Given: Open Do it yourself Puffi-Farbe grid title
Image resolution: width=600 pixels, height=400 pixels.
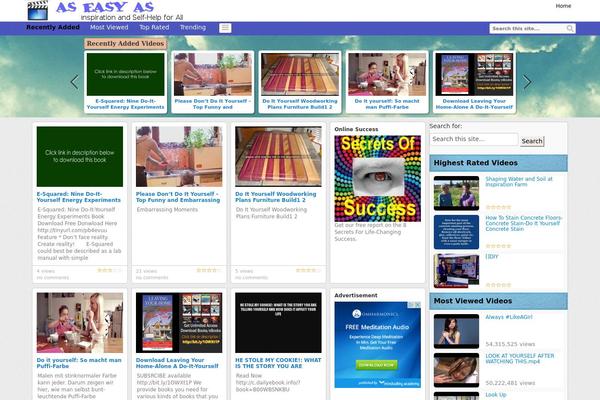Looking at the screenshot, I should [79, 363].
